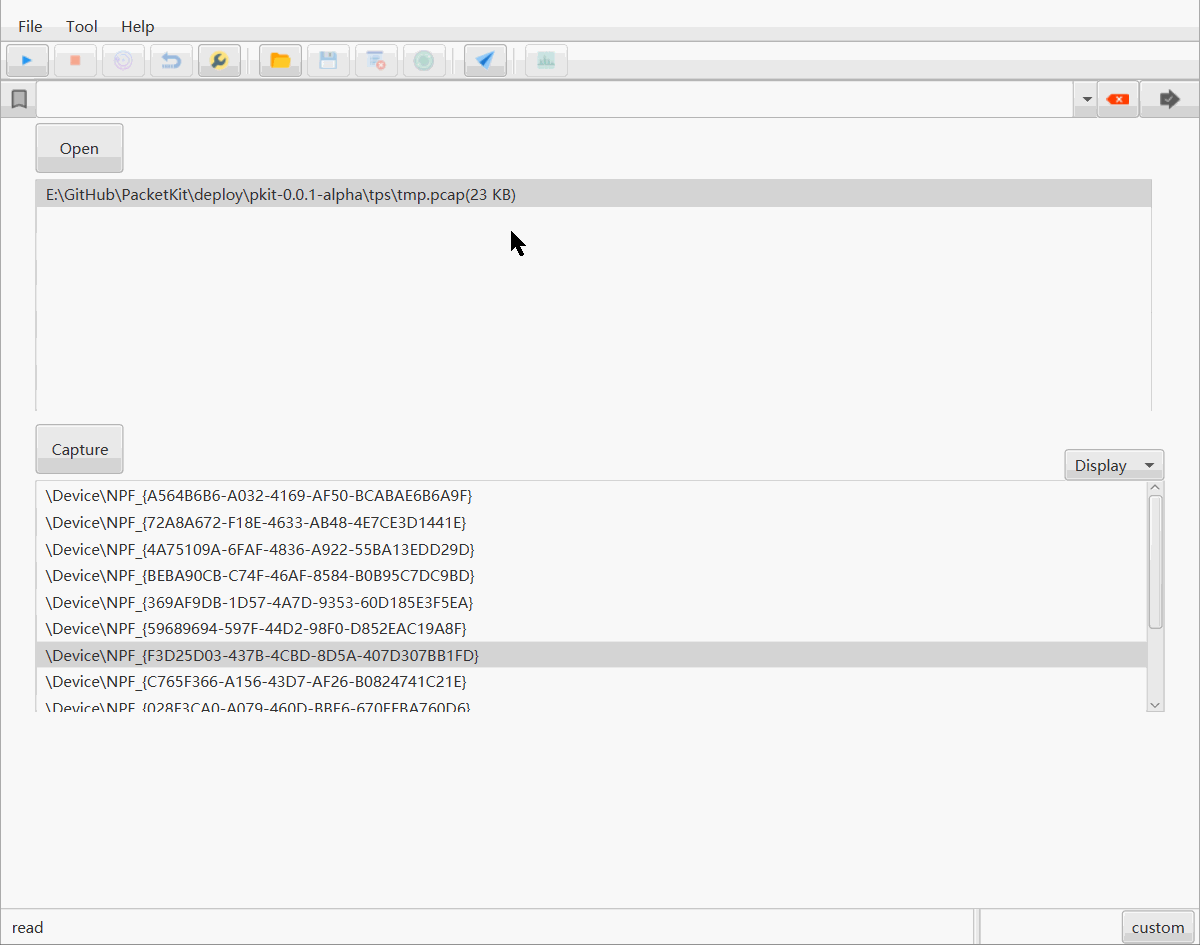Open the Display dropdown
This screenshot has width=1200, height=945.
1114,465
